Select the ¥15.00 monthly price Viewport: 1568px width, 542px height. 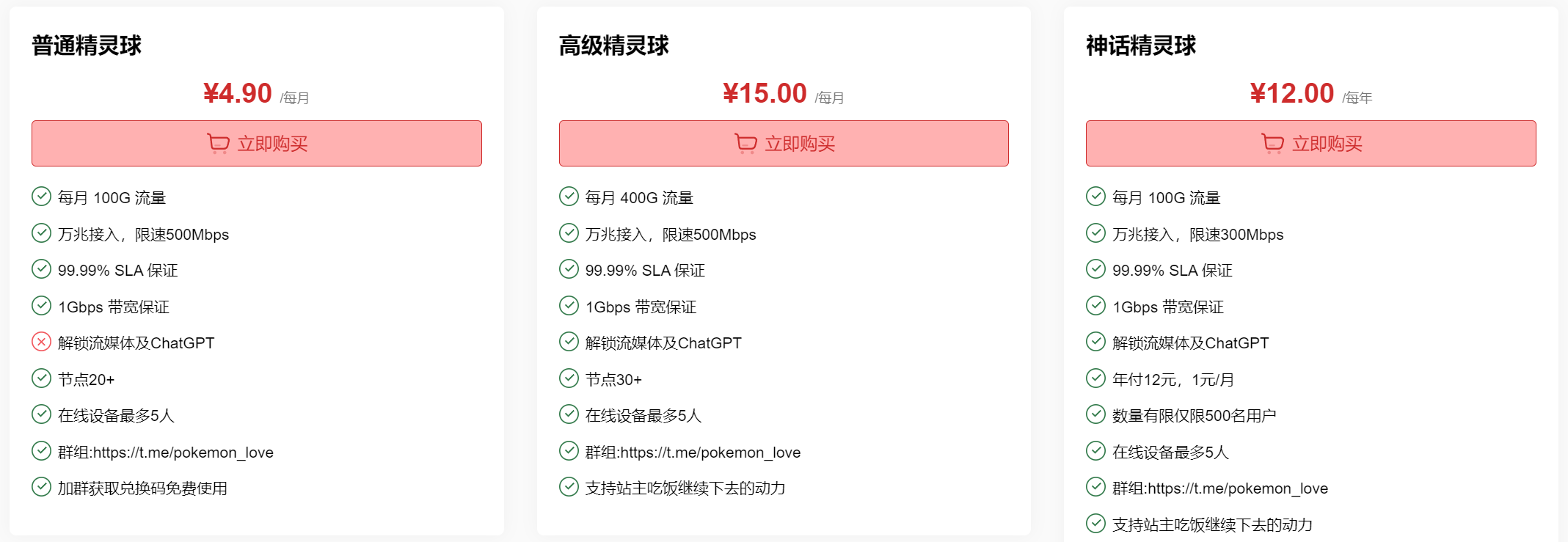(x=765, y=93)
